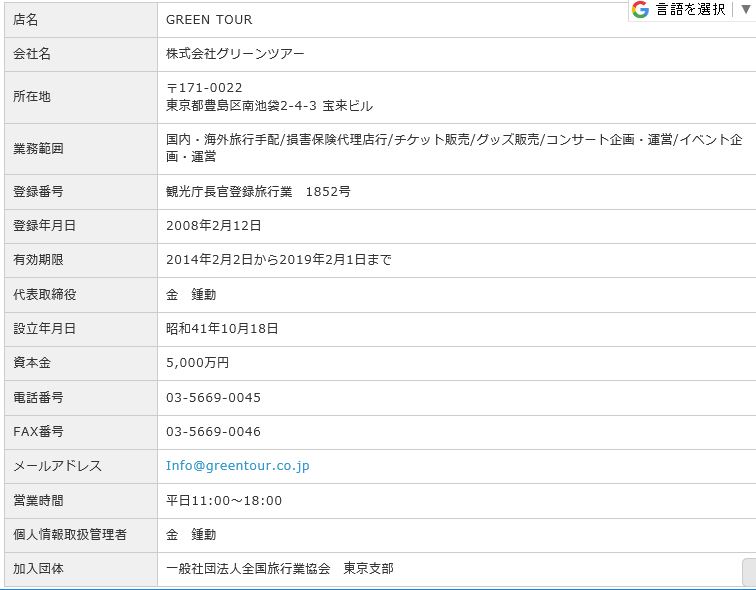Viewport: 756px width, 590px height.
Task: Click the partially visible button beside 東京支部
Action: click(x=749, y=571)
